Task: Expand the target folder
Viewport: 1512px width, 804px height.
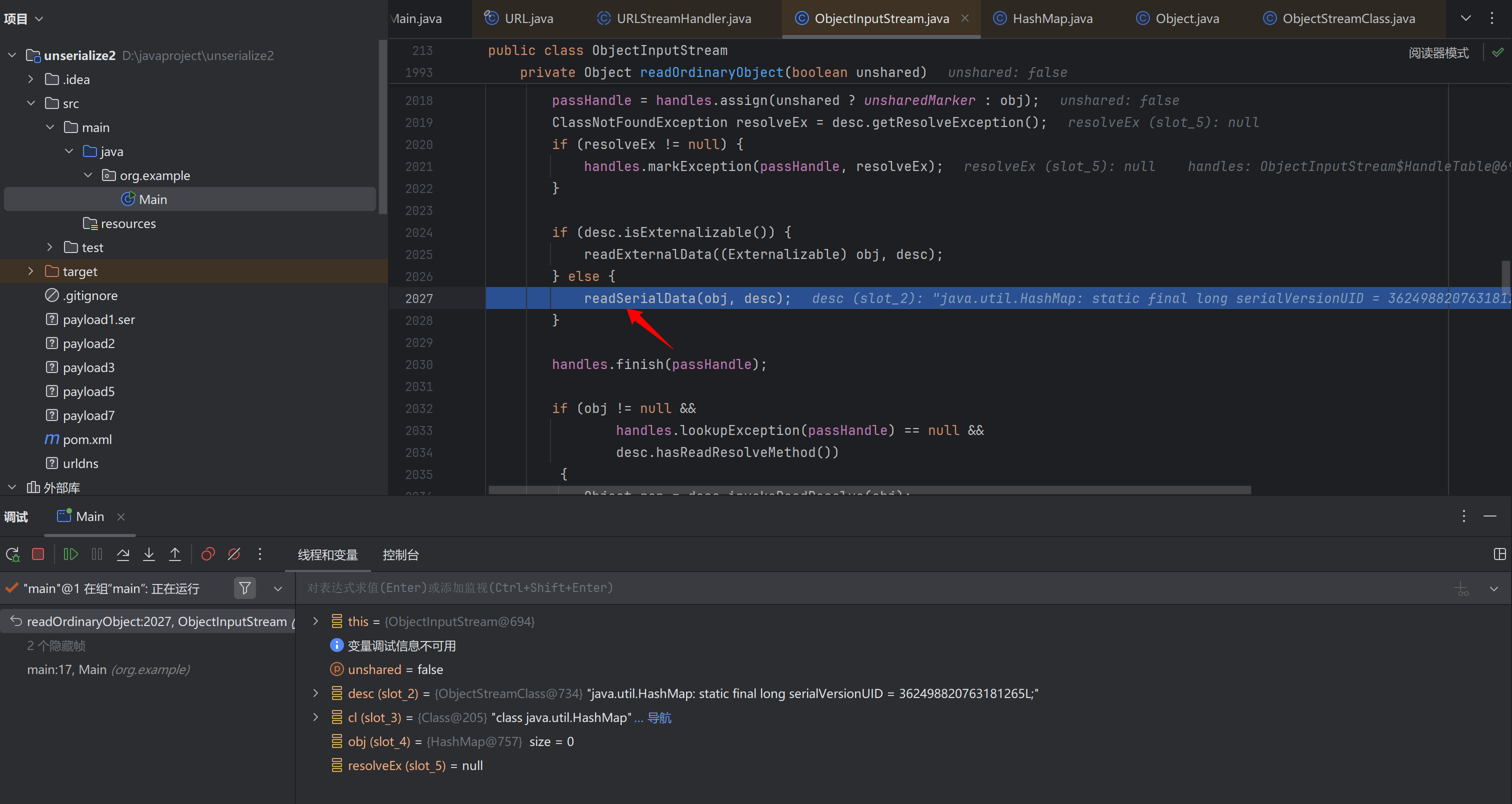Action: point(30,271)
